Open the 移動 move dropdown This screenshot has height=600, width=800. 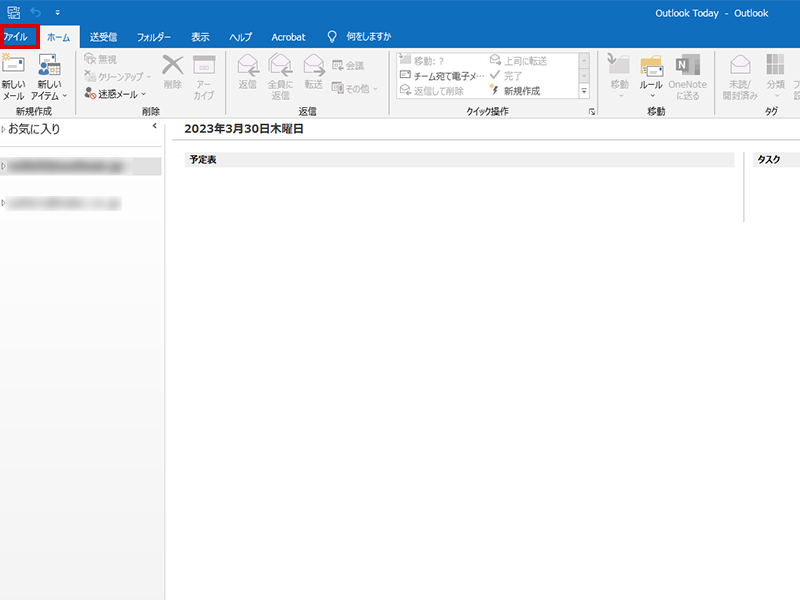(x=619, y=77)
